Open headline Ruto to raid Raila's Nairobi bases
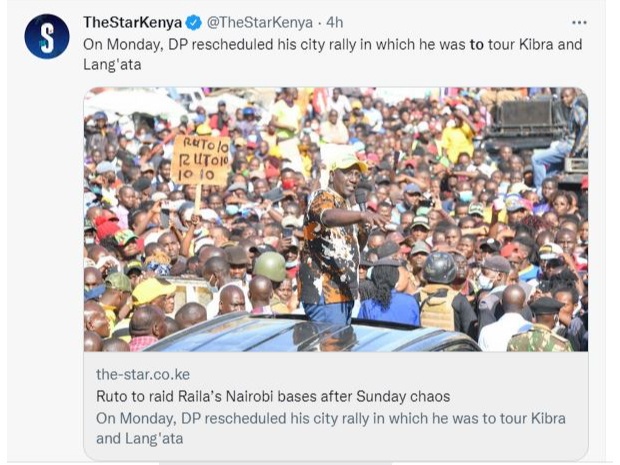This screenshot has height=465, width=620. (273, 396)
